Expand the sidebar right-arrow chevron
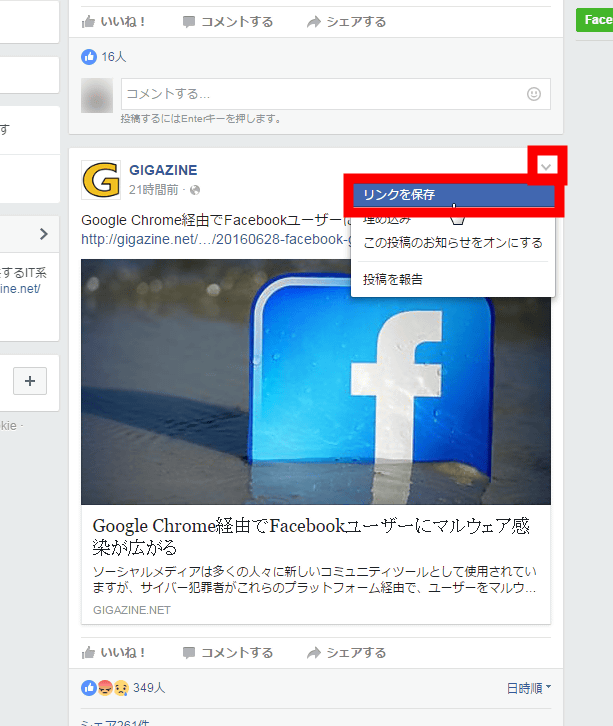Screen dimensions: 613x726 point(44,234)
